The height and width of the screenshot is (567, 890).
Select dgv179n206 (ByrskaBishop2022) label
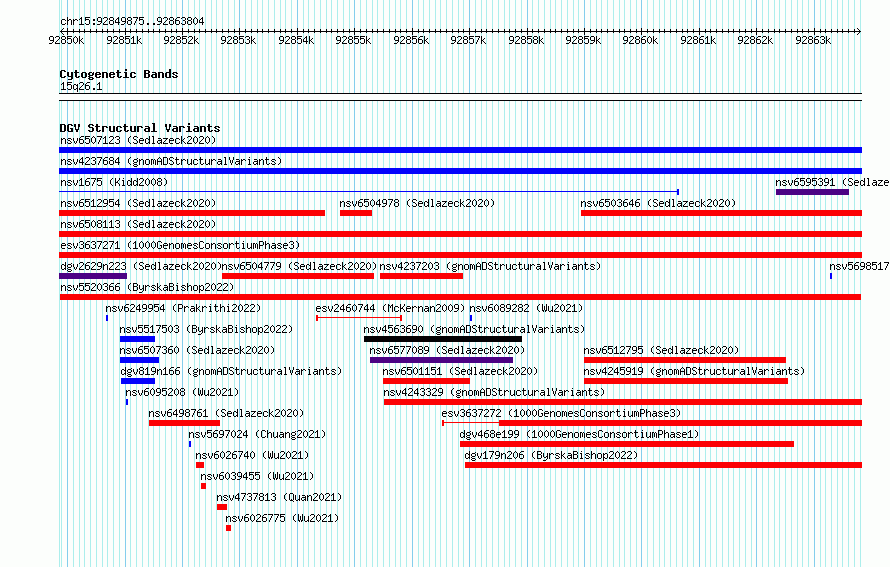(551, 455)
